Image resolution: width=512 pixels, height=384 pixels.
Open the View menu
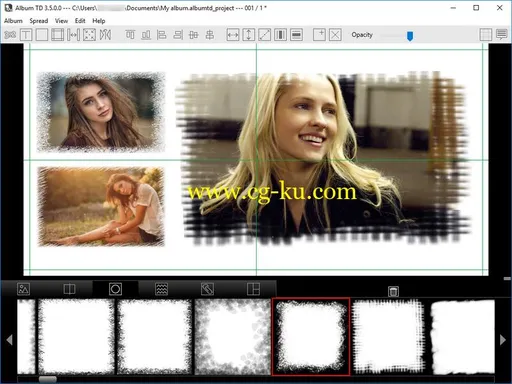point(61,21)
